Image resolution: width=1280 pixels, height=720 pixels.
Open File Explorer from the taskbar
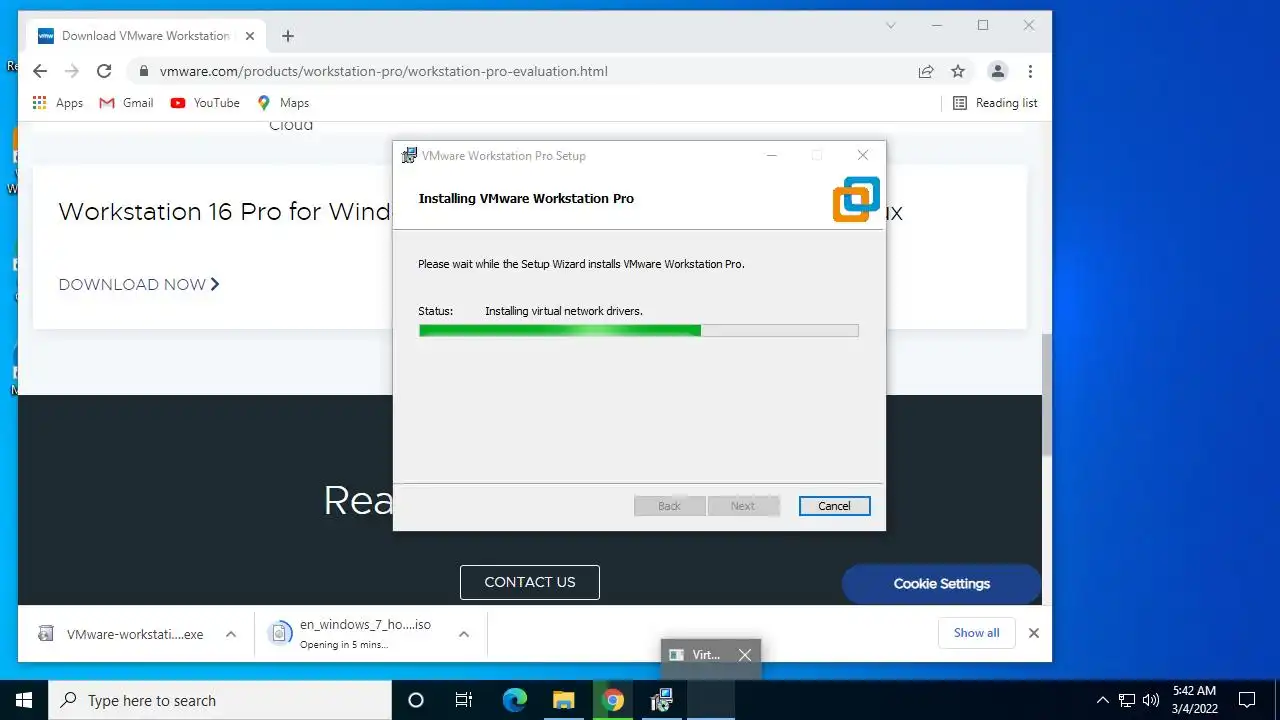[x=564, y=700]
